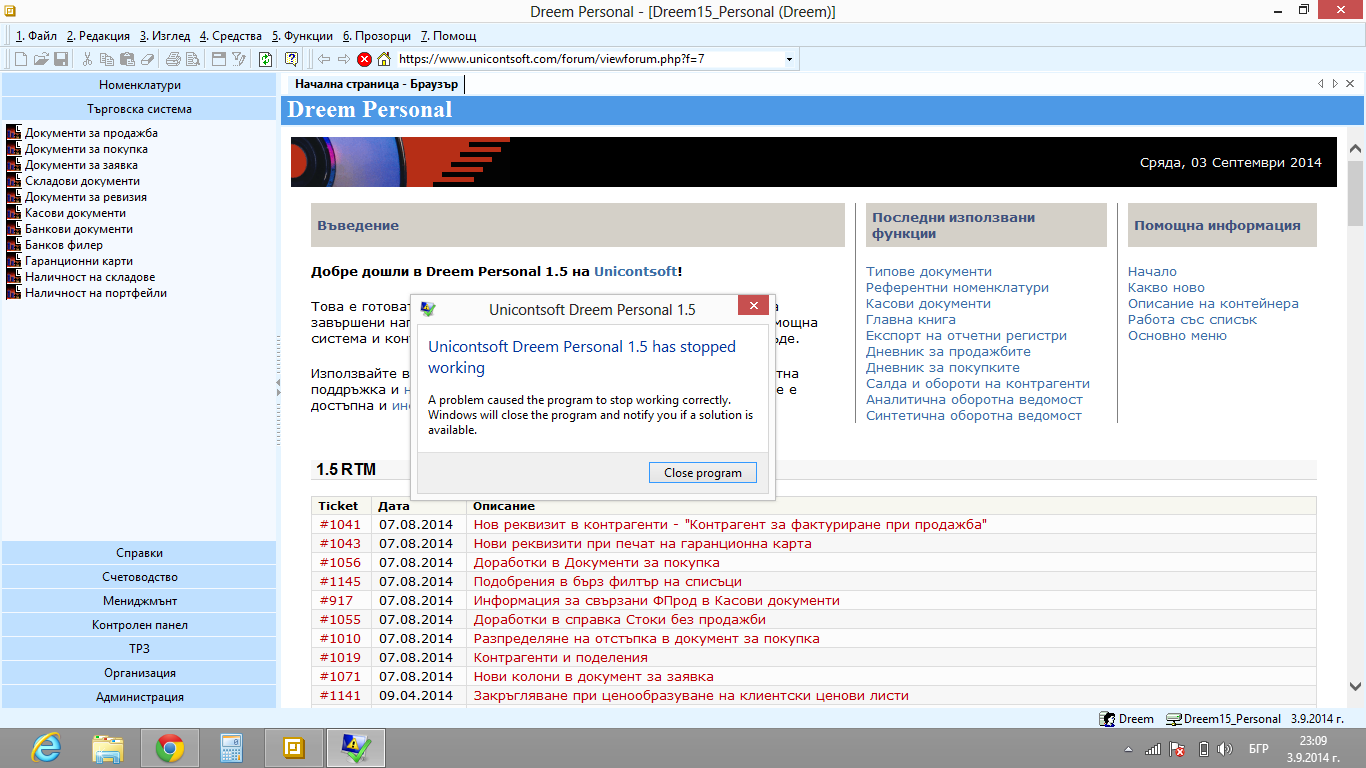The width and height of the screenshot is (1366, 768).
Task: Expand the Администрация panel
Action: [x=139, y=697]
